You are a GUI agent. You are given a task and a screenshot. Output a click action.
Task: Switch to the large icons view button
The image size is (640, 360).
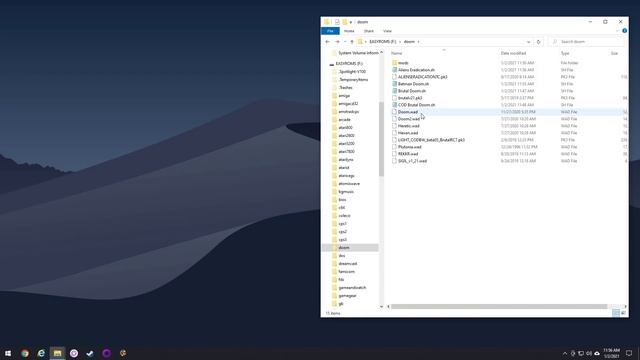click(x=623, y=313)
